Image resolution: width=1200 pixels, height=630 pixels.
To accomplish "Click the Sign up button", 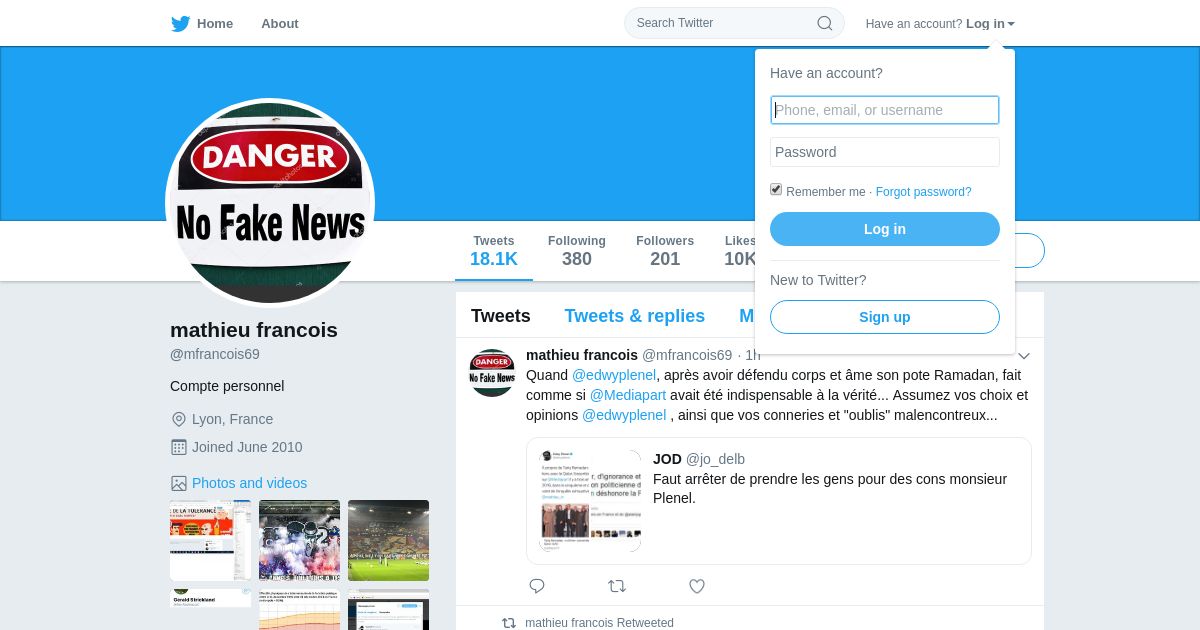I will [x=885, y=317].
